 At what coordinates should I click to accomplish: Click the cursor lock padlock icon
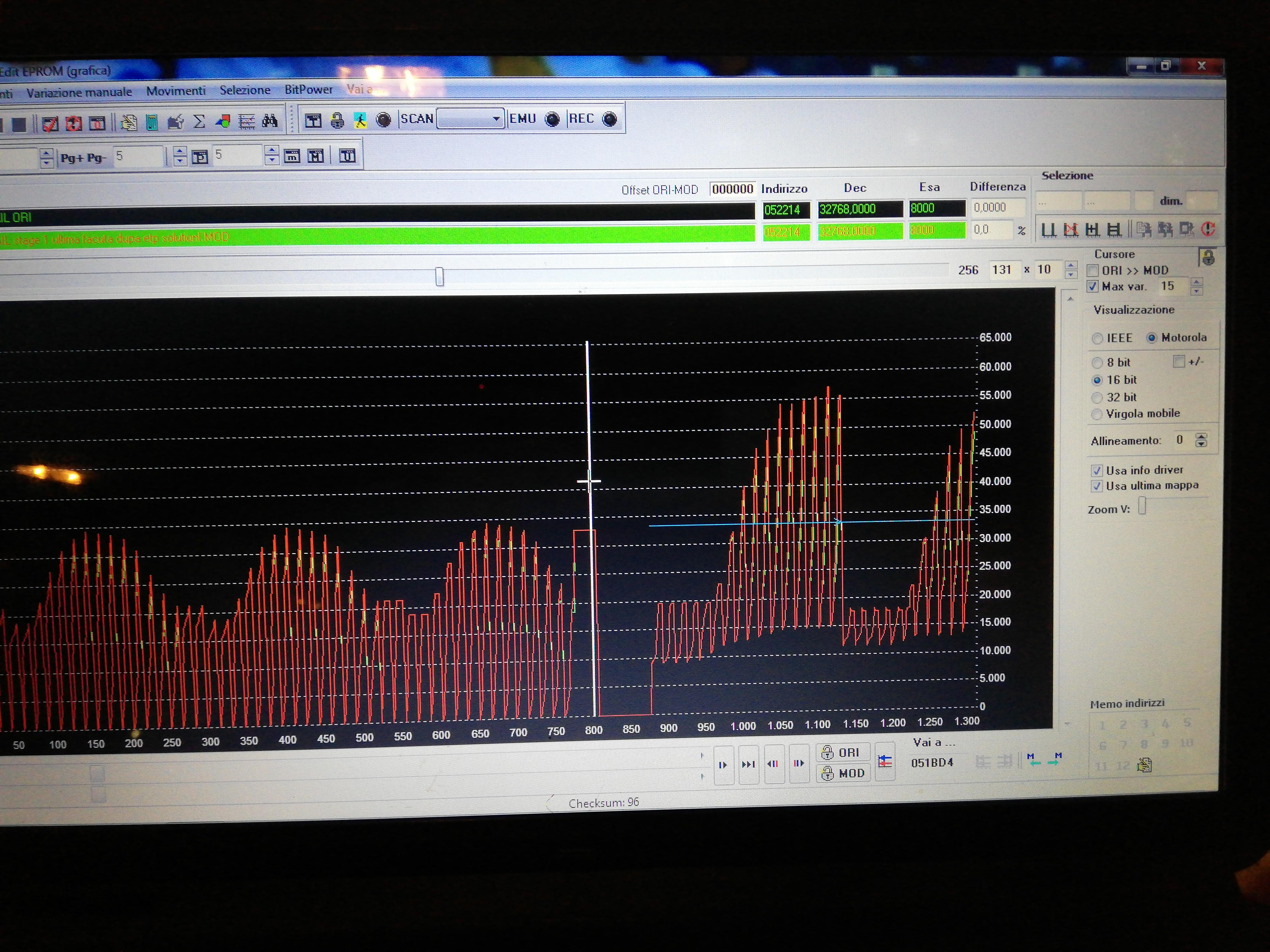tap(1208, 258)
